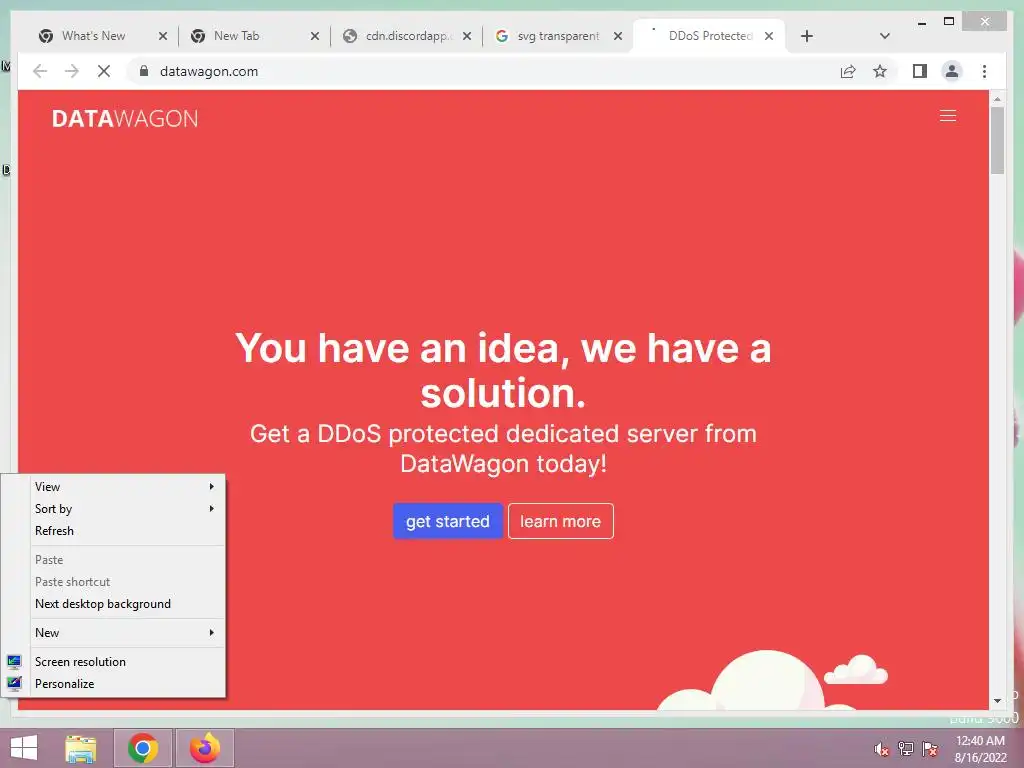Bookmark this tab with star icon
Screen dimensions: 1024x768
click(x=880, y=71)
